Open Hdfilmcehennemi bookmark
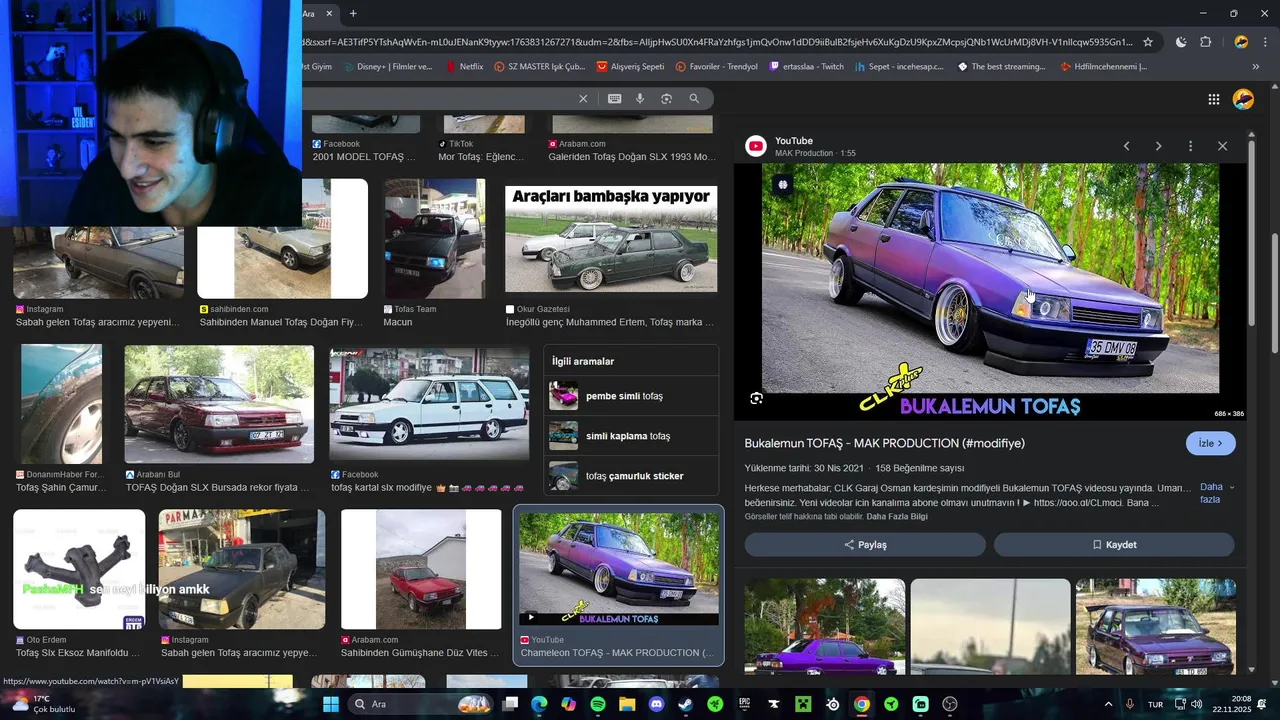Viewport: 1280px width, 720px height. click(x=1103, y=67)
